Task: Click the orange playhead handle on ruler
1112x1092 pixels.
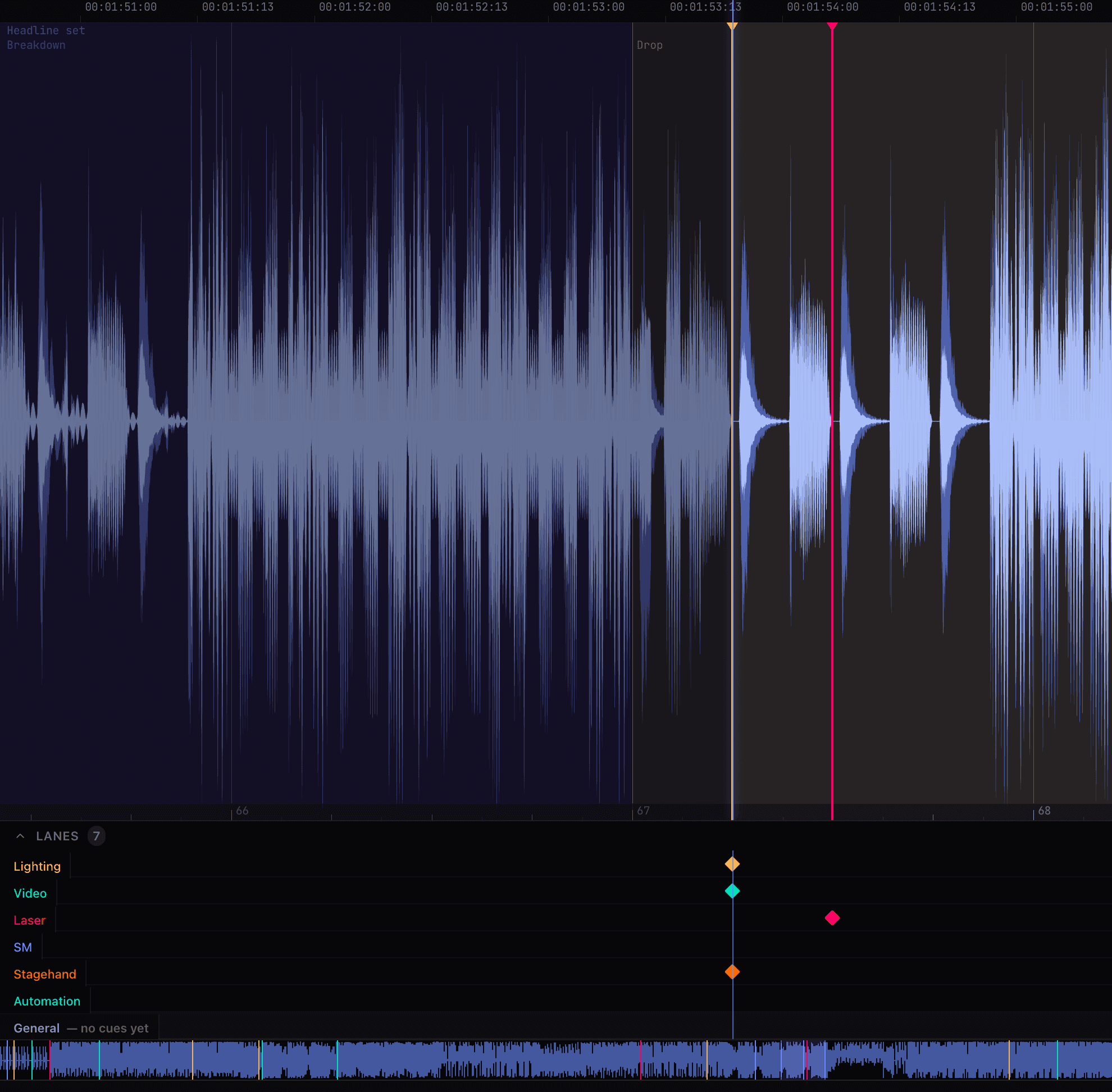Action: 732,26
